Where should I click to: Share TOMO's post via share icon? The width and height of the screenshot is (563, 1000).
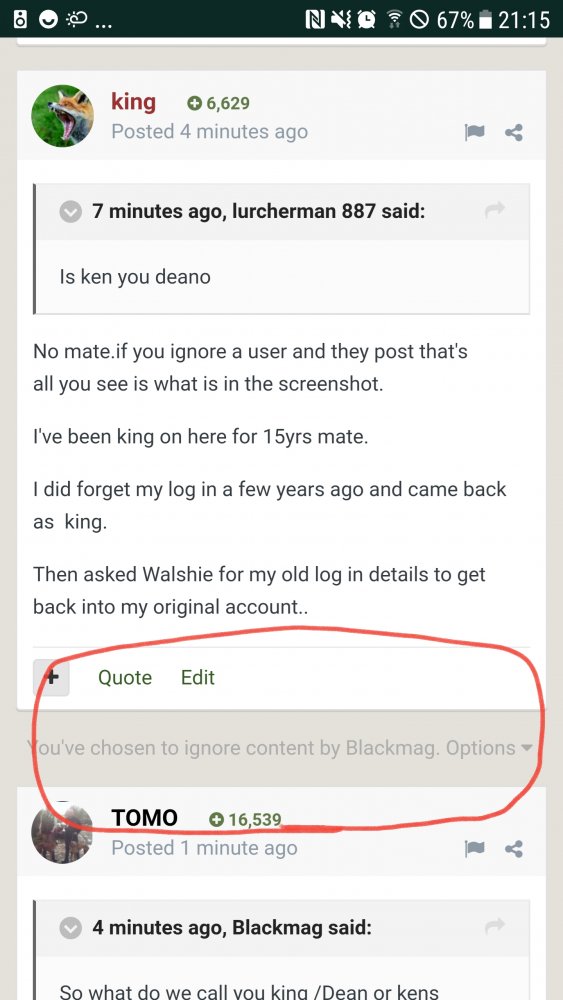[514, 849]
